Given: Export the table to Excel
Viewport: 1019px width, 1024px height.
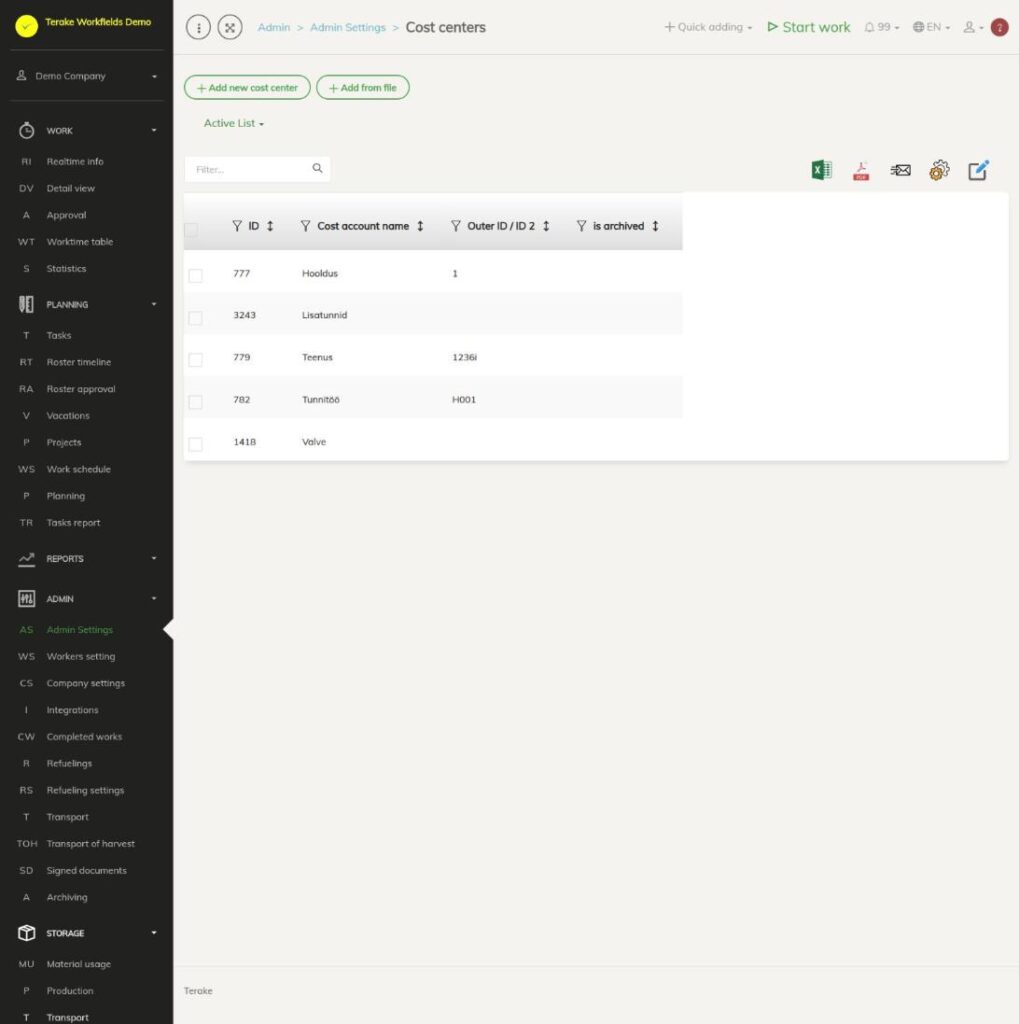Looking at the screenshot, I should 821,170.
